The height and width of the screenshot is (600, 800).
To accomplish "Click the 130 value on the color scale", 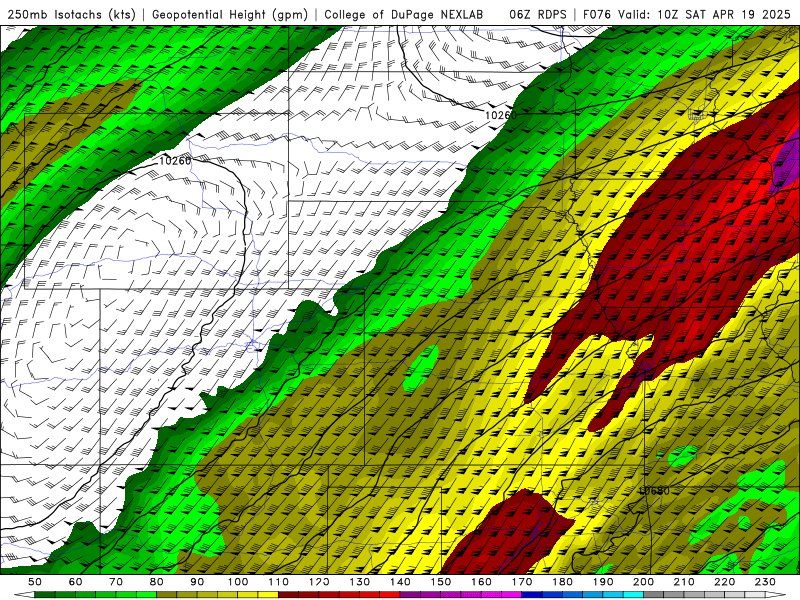I will pos(360,582).
